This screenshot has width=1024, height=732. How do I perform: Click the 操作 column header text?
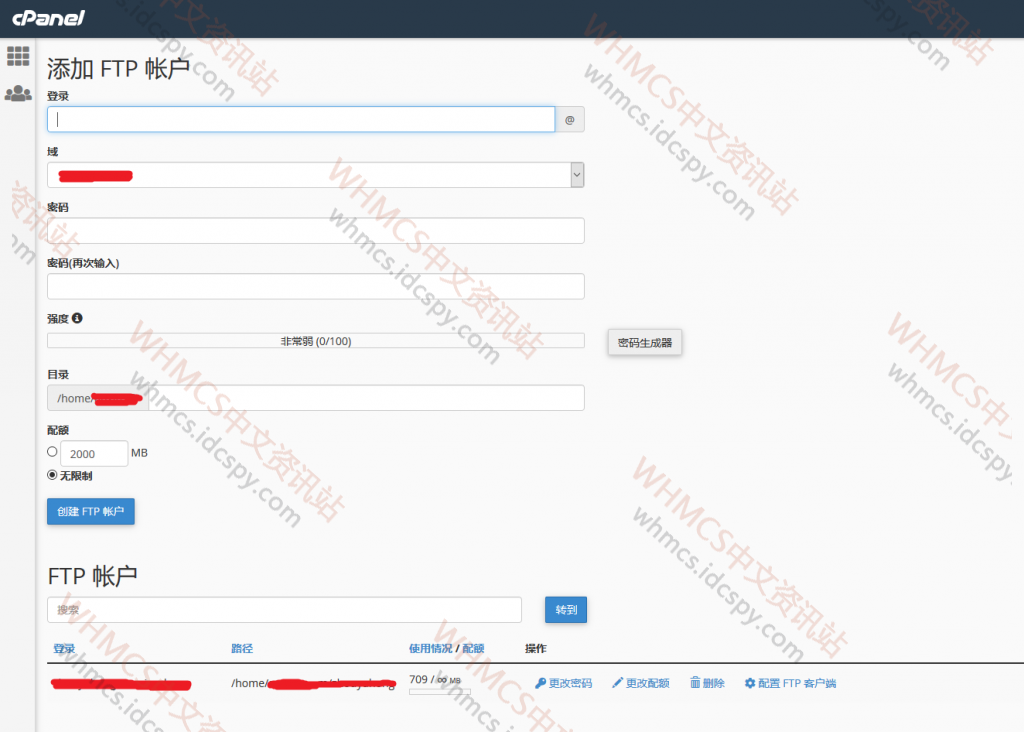pyautogui.click(x=536, y=648)
